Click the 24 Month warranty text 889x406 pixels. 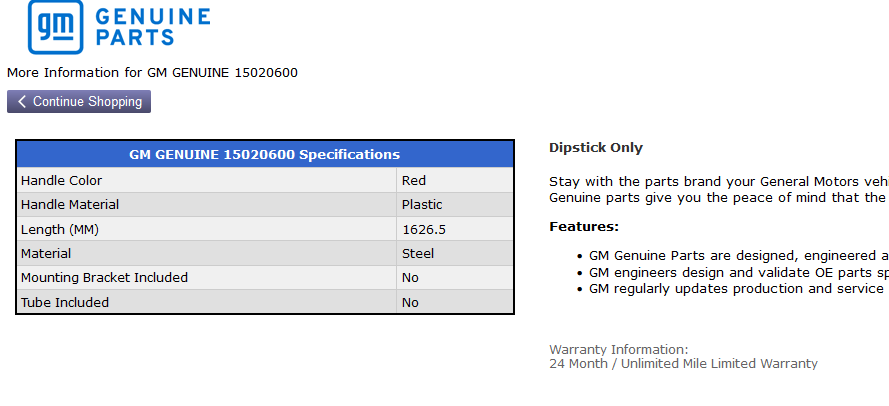(683, 364)
